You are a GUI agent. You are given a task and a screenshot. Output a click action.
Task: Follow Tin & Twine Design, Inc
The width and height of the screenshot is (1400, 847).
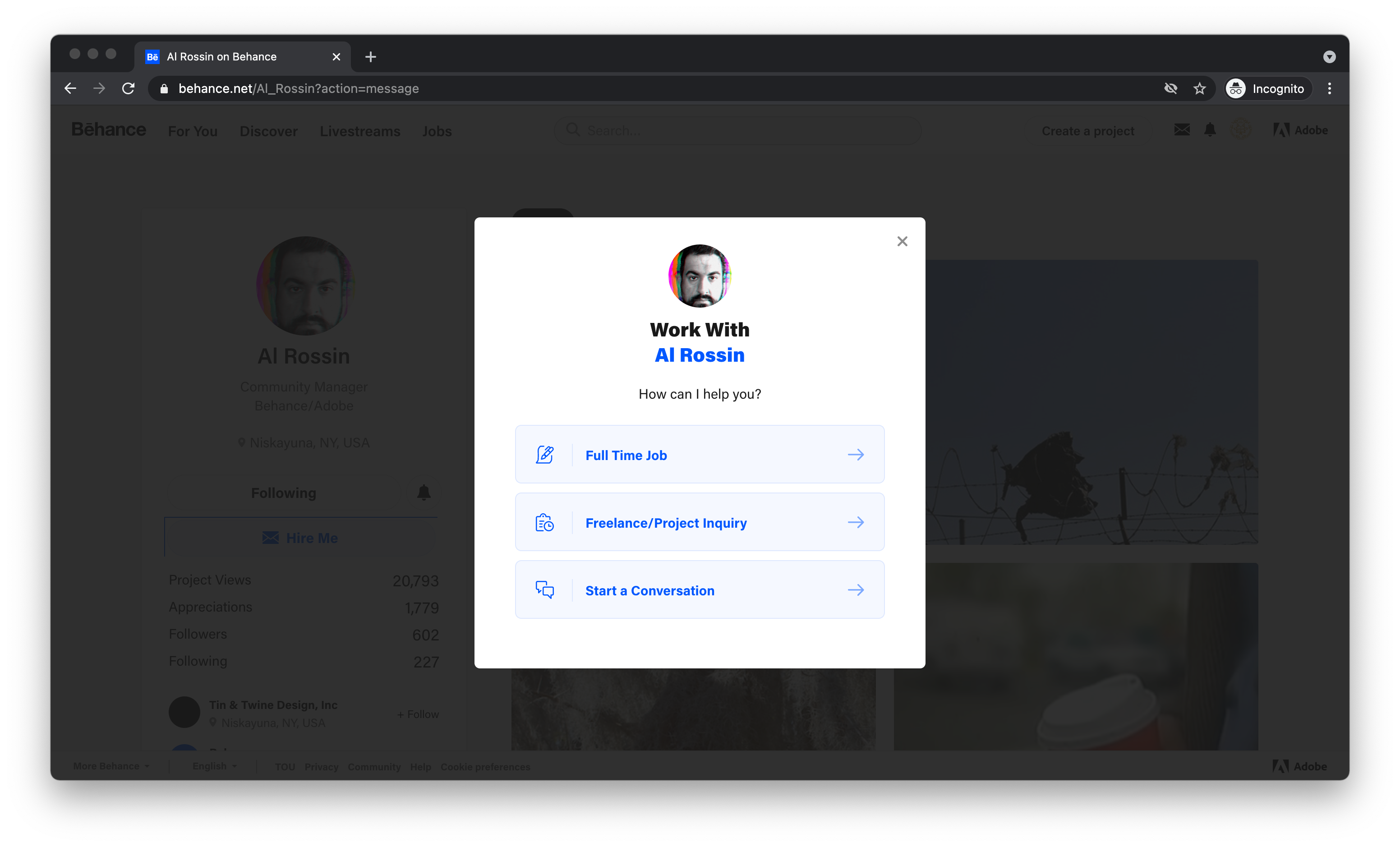point(418,714)
